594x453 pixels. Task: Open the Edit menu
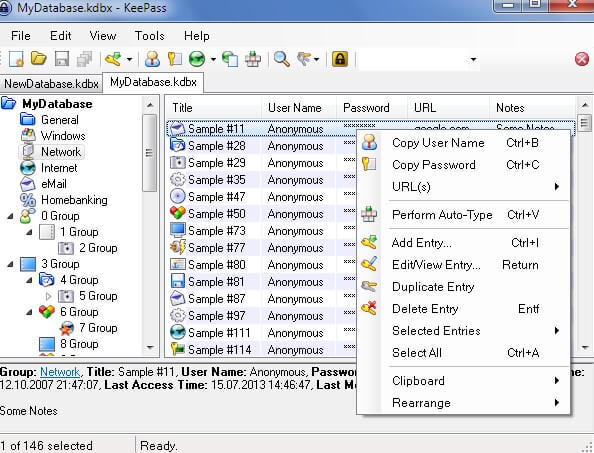tap(61, 36)
